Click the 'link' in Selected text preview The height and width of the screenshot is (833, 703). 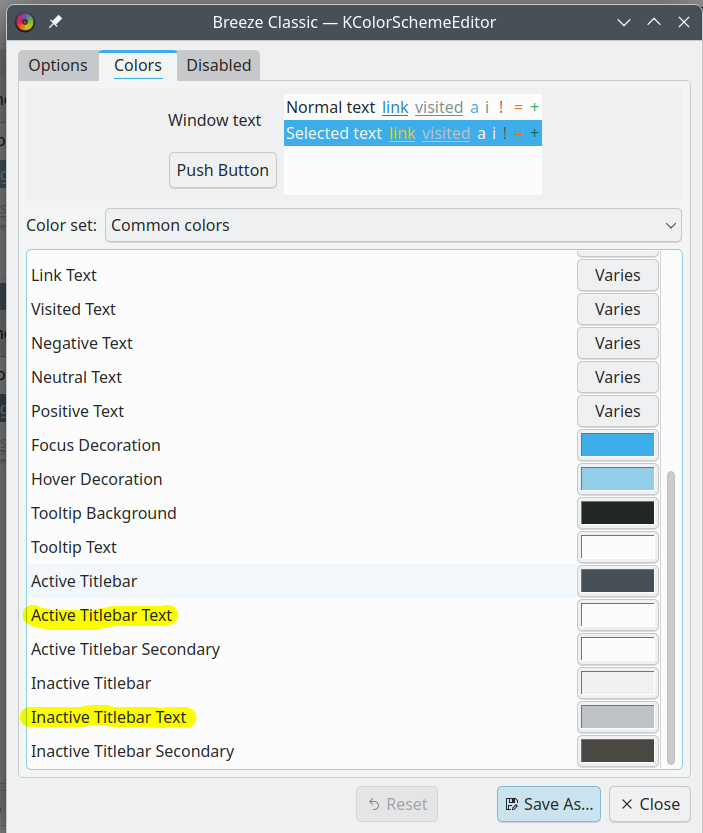402,133
